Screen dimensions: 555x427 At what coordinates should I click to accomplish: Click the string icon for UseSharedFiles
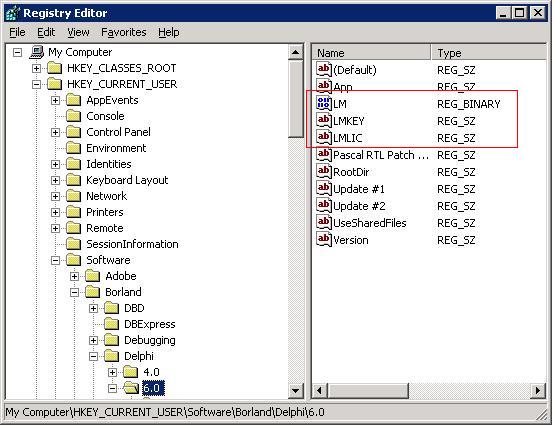(324, 222)
